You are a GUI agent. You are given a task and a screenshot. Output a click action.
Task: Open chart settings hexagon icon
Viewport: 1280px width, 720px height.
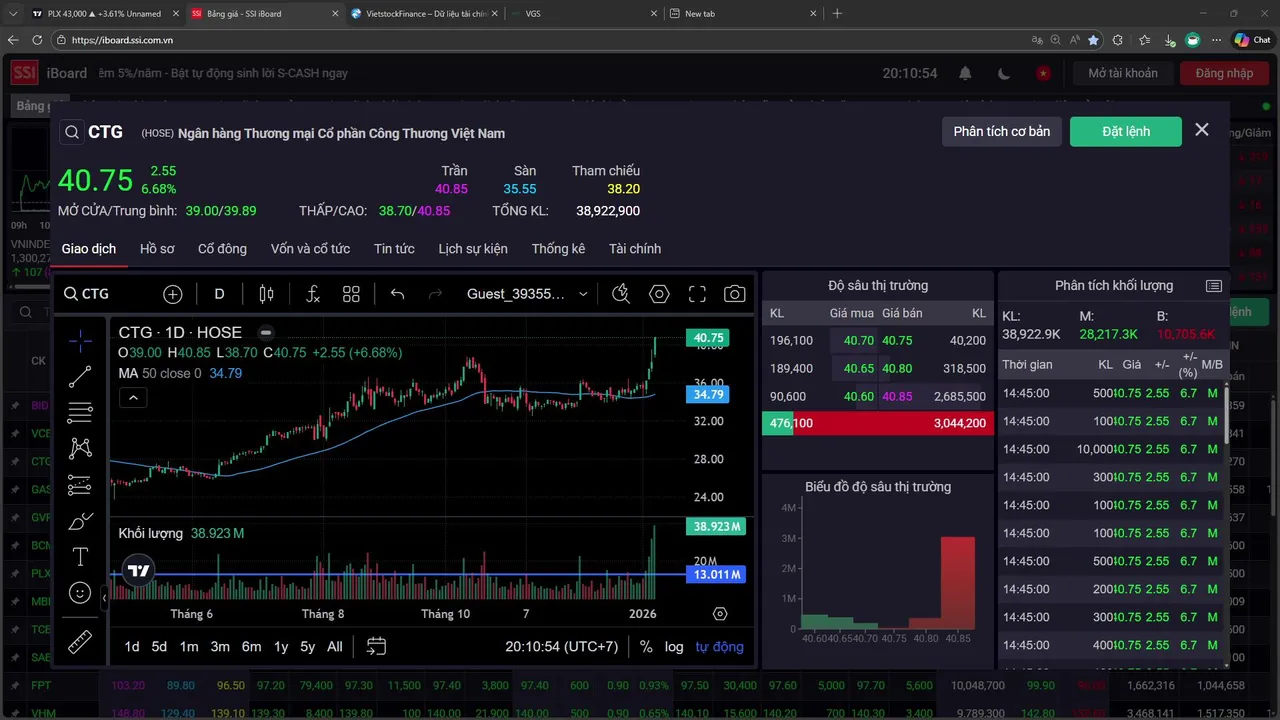(659, 294)
